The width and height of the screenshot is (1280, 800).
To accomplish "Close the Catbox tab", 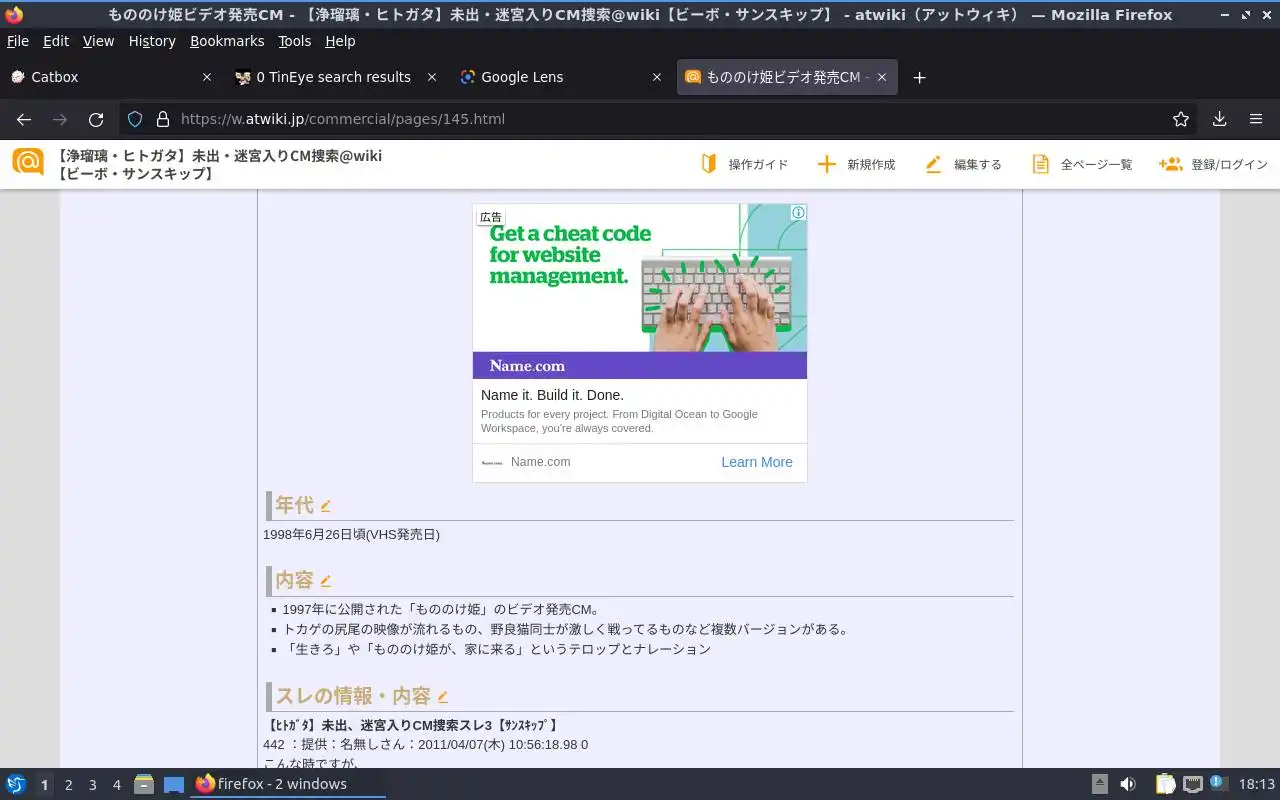I will click(x=207, y=77).
